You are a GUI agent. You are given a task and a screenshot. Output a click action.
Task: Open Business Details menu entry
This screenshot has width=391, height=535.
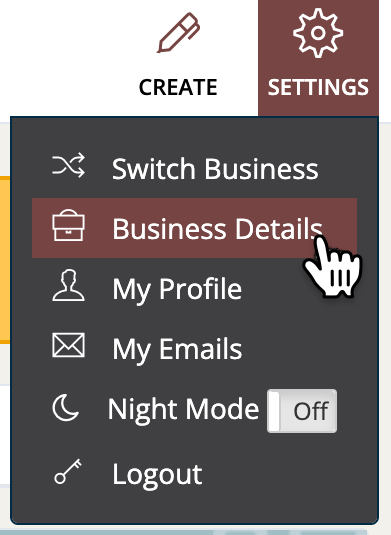coord(194,228)
